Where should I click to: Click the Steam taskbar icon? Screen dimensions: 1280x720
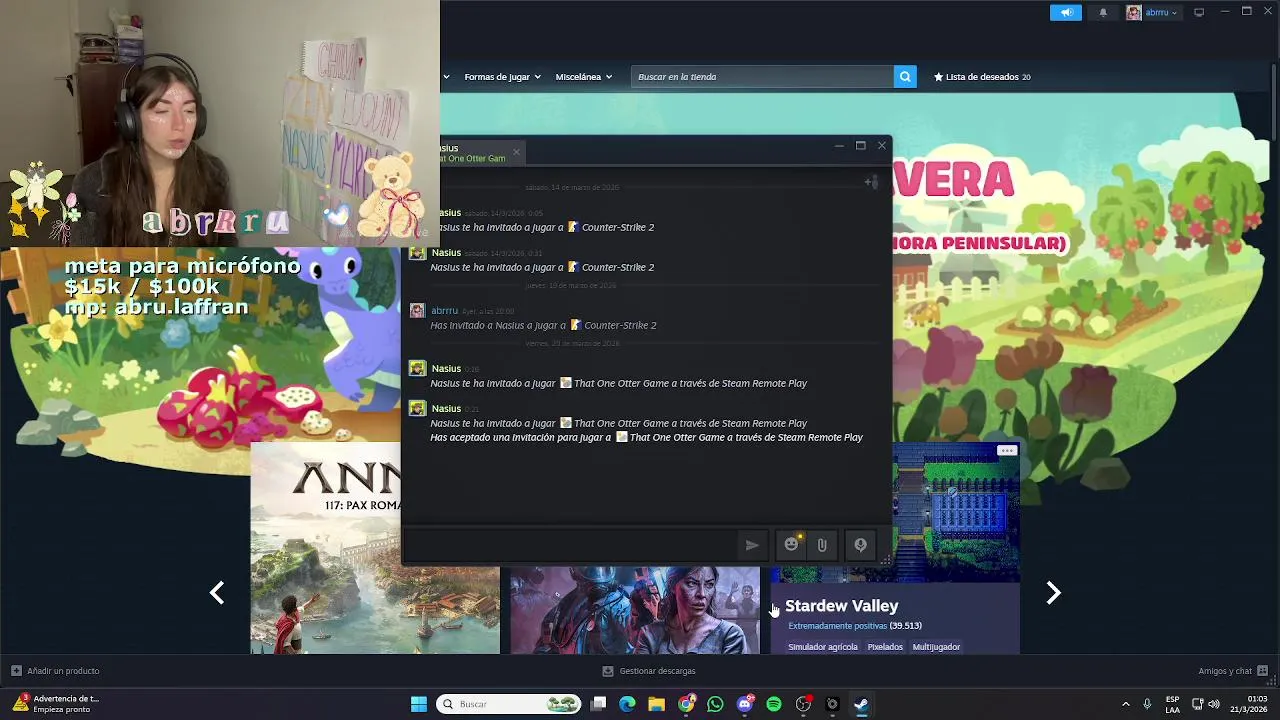[861, 704]
